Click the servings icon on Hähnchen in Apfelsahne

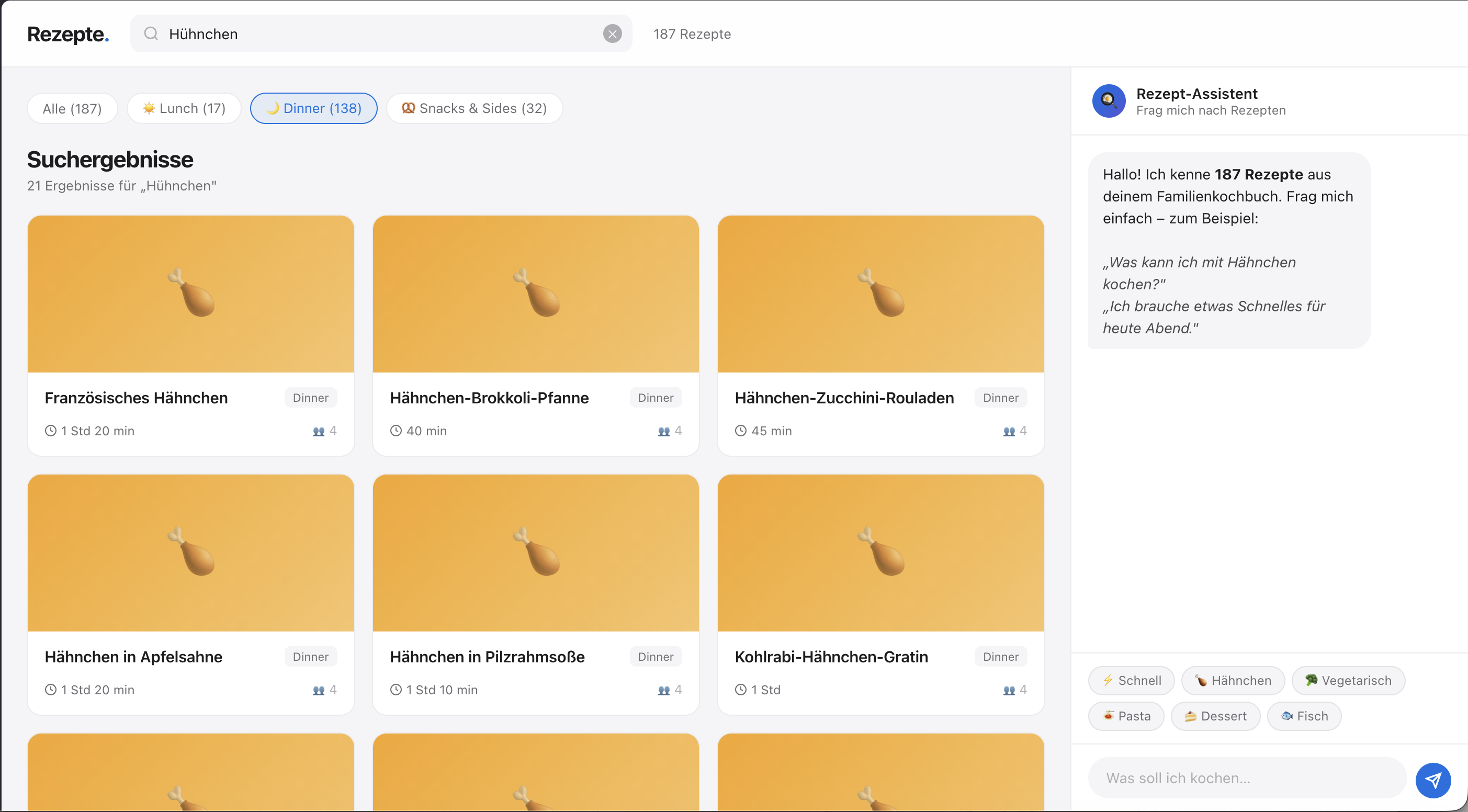[x=319, y=691]
